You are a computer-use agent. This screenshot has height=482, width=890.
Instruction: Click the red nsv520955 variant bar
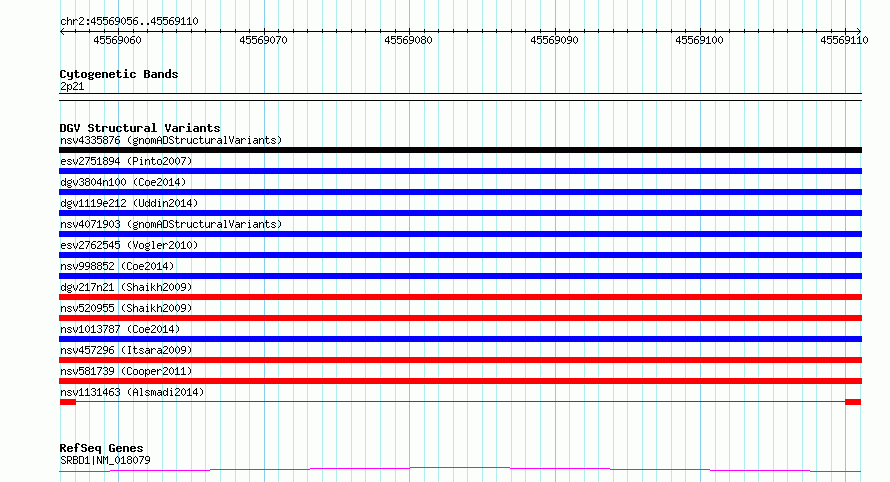pos(460,318)
